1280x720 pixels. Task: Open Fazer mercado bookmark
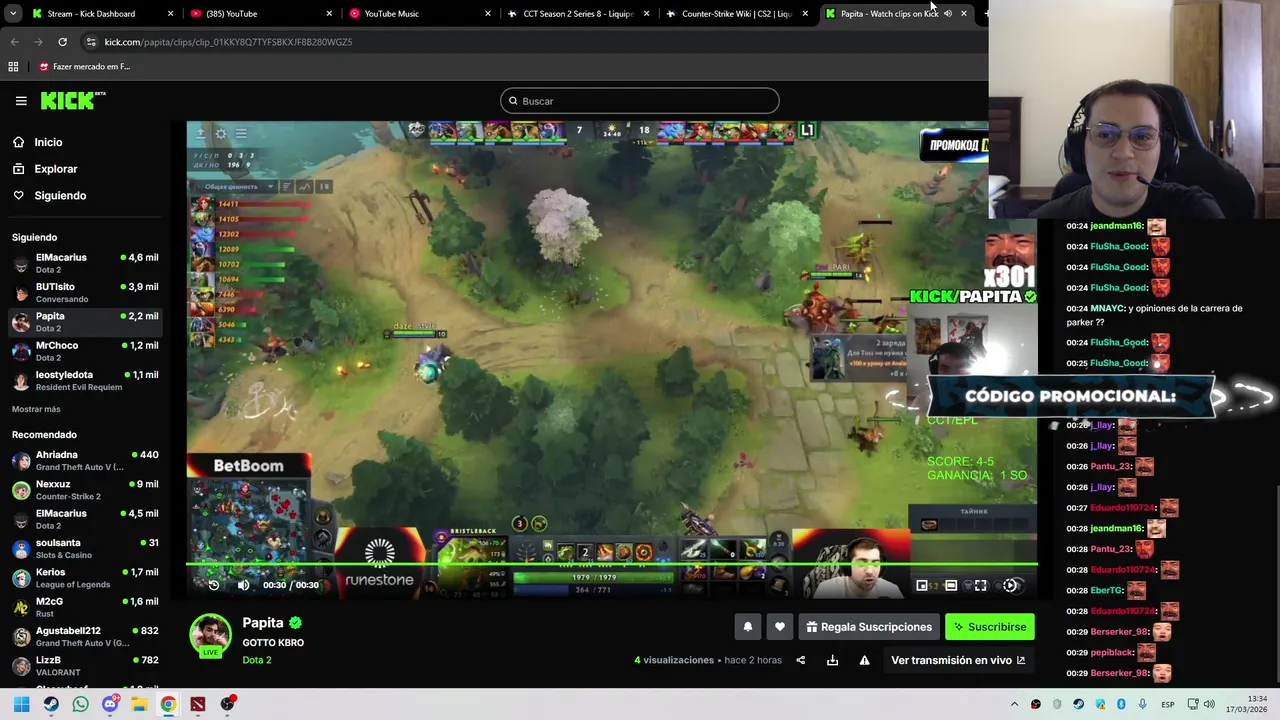pos(84,67)
